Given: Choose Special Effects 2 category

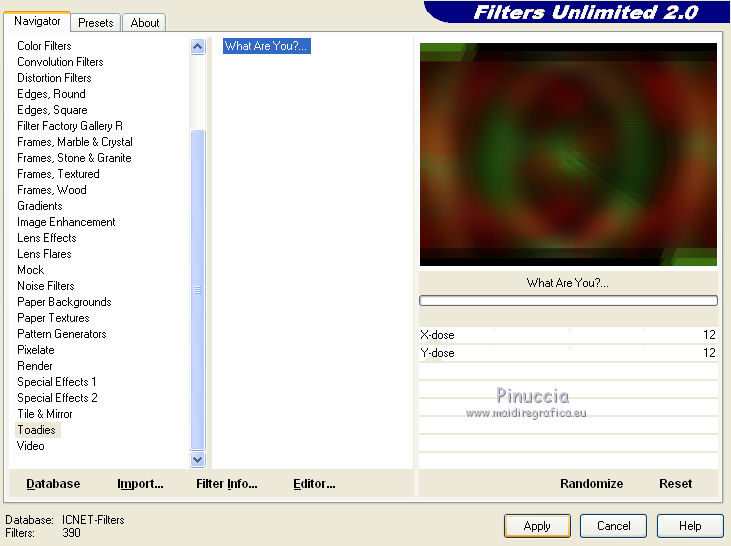Looking at the screenshot, I should (57, 398).
